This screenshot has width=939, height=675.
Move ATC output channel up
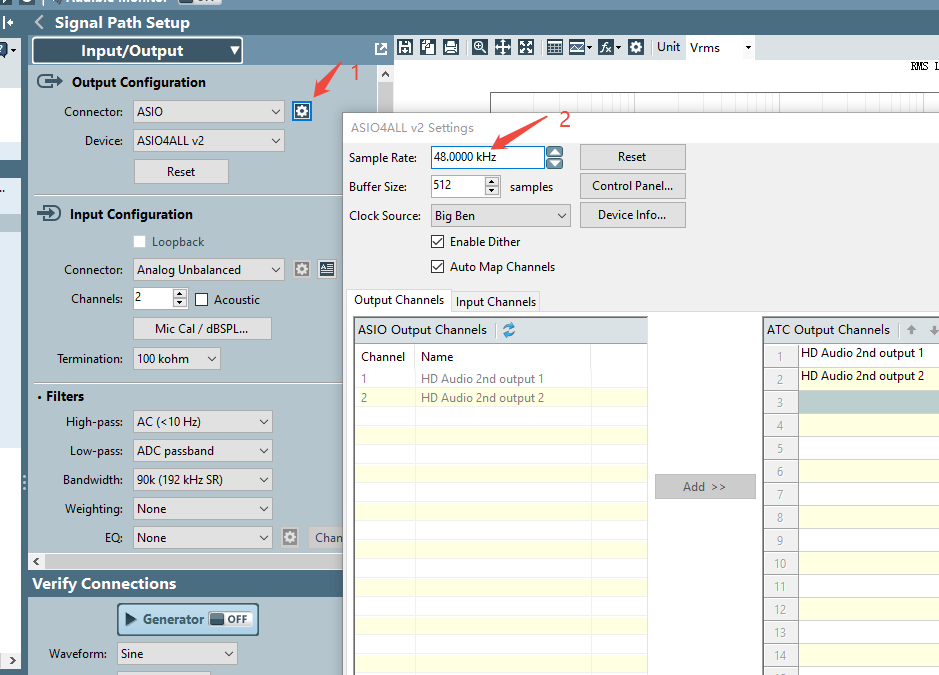tap(911, 329)
